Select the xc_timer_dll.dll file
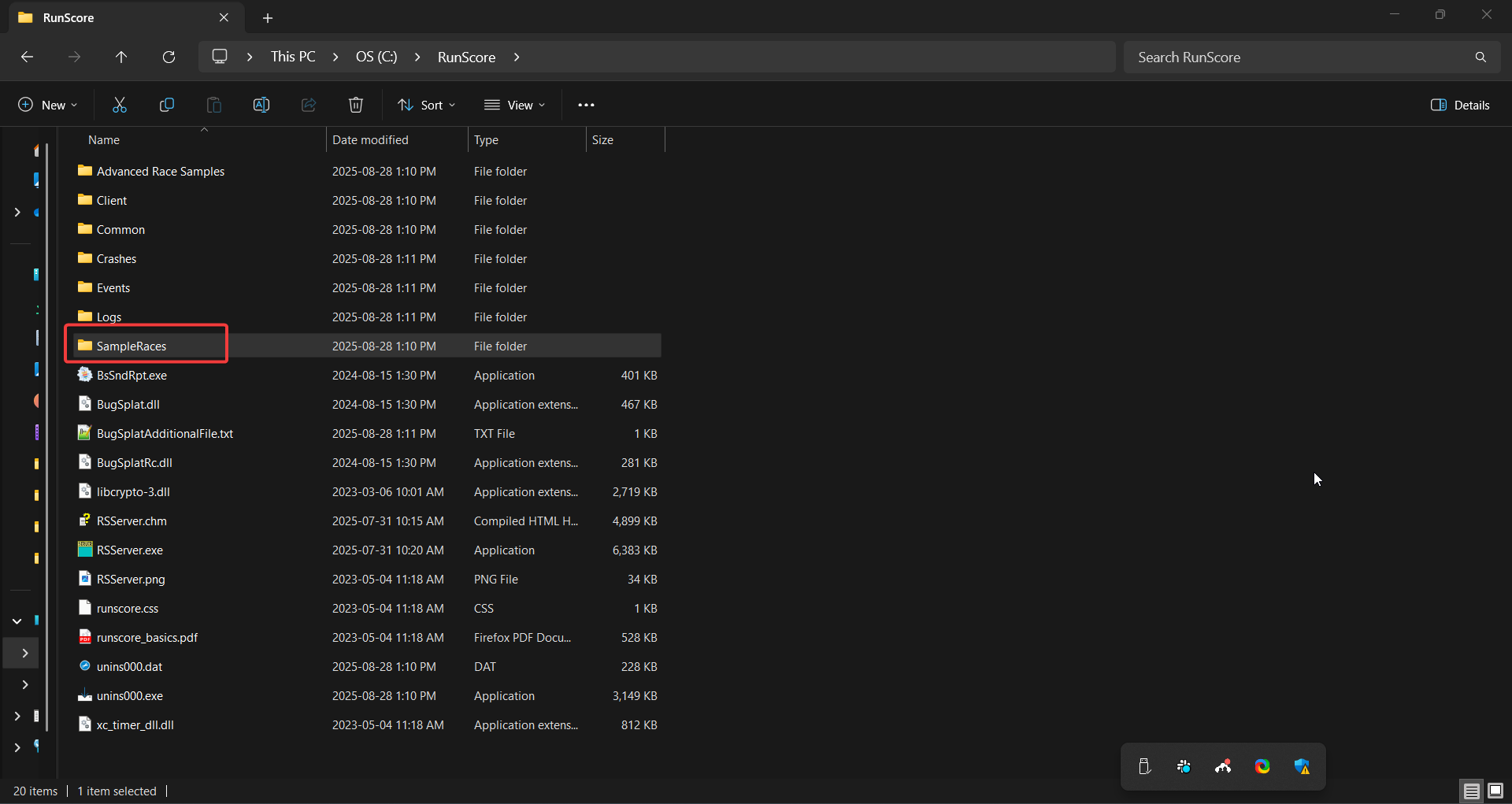 [x=126, y=724]
